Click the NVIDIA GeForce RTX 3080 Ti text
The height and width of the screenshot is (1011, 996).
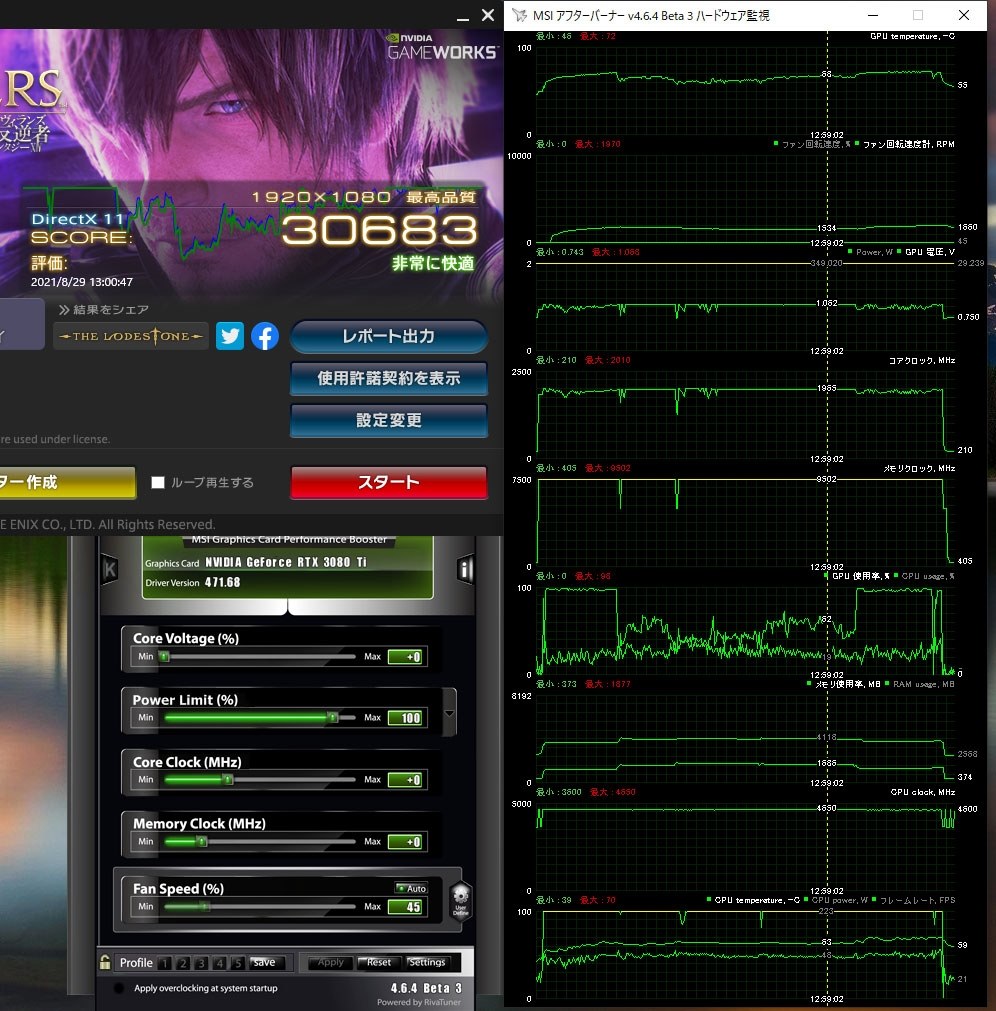pos(286,562)
